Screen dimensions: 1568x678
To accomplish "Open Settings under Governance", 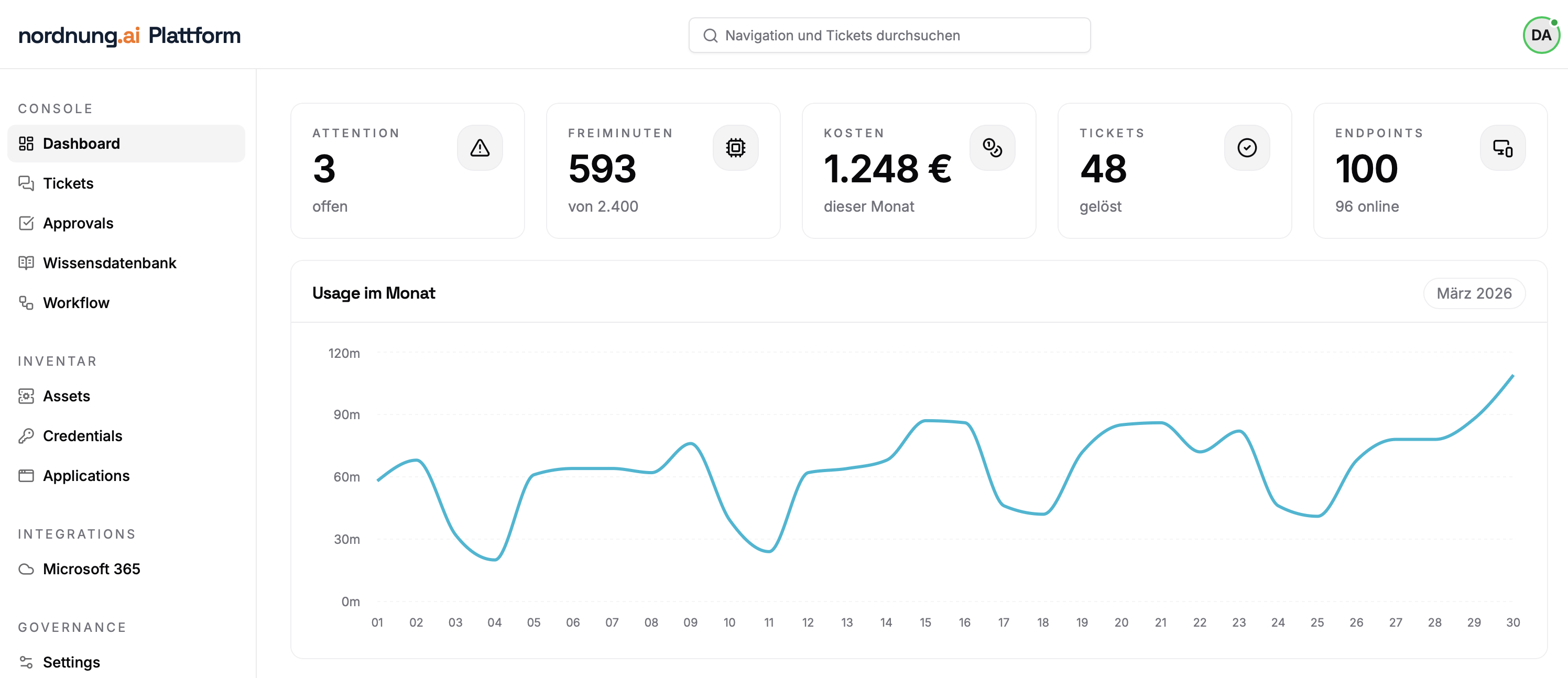I will (126, 662).
